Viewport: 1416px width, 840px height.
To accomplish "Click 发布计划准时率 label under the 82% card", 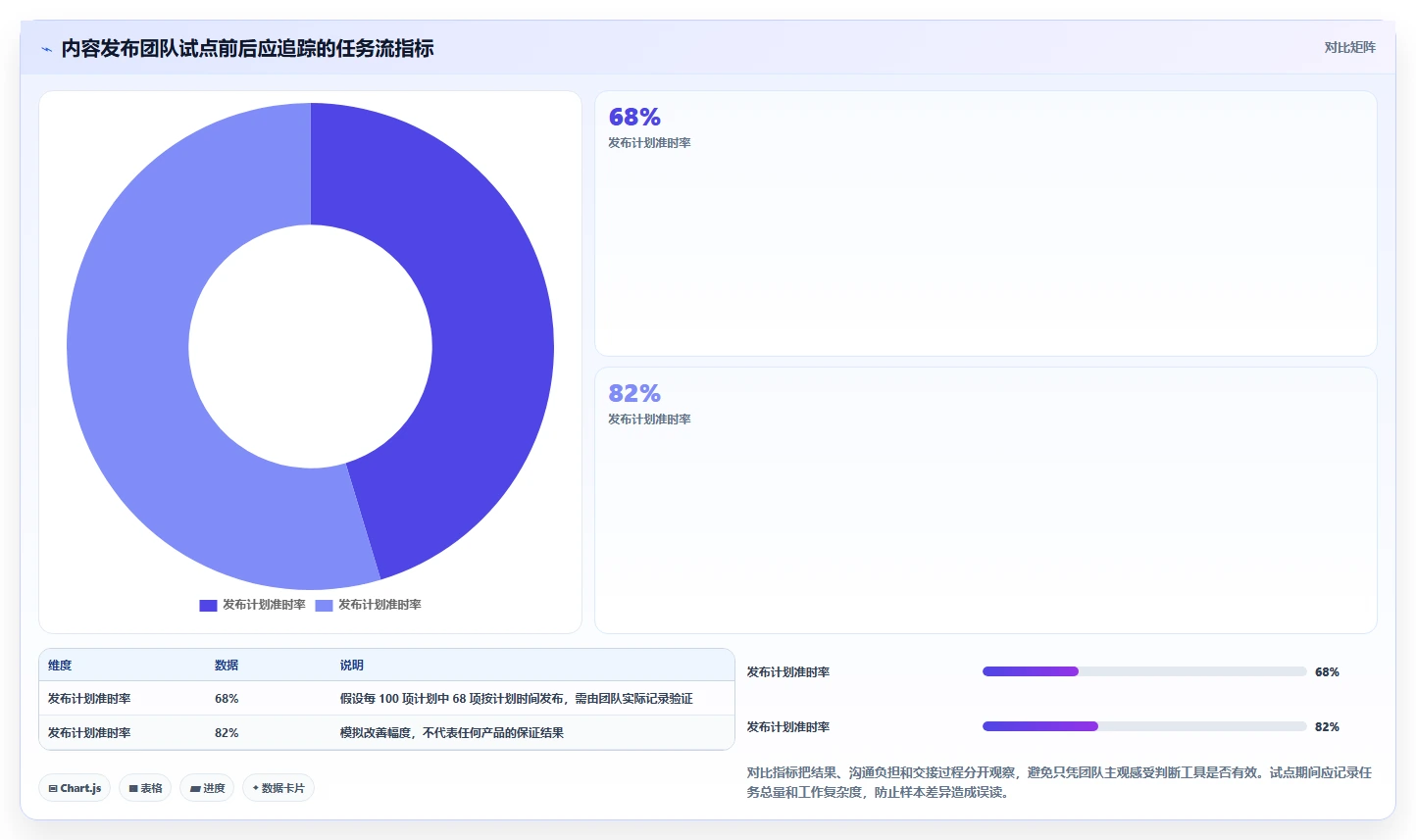I will (x=649, y=420).
